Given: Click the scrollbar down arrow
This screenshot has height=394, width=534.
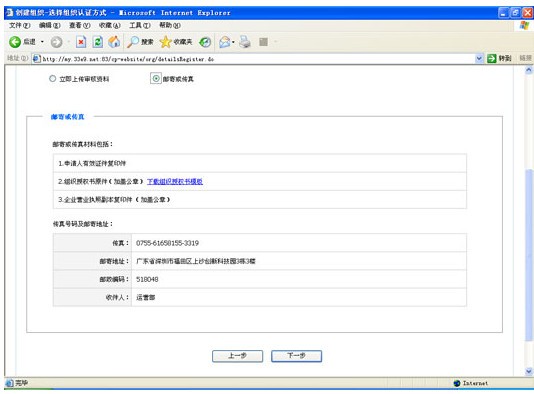Looking at the screenshot, I should click(x=529, y=371).
